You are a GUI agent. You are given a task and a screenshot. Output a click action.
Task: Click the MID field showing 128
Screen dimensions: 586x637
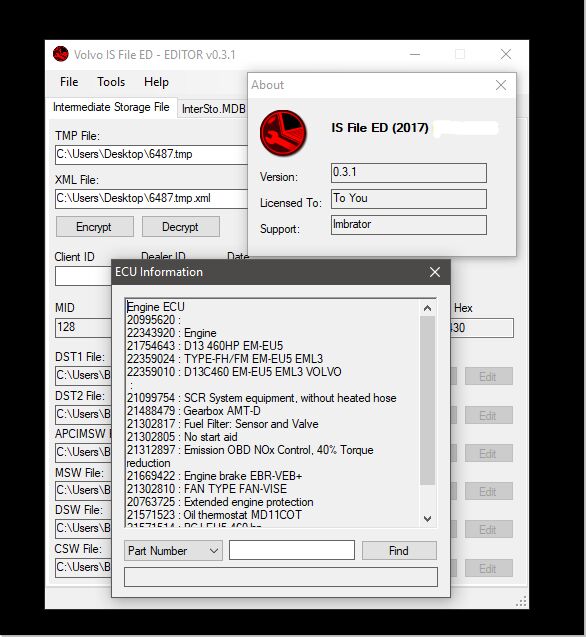83,327
